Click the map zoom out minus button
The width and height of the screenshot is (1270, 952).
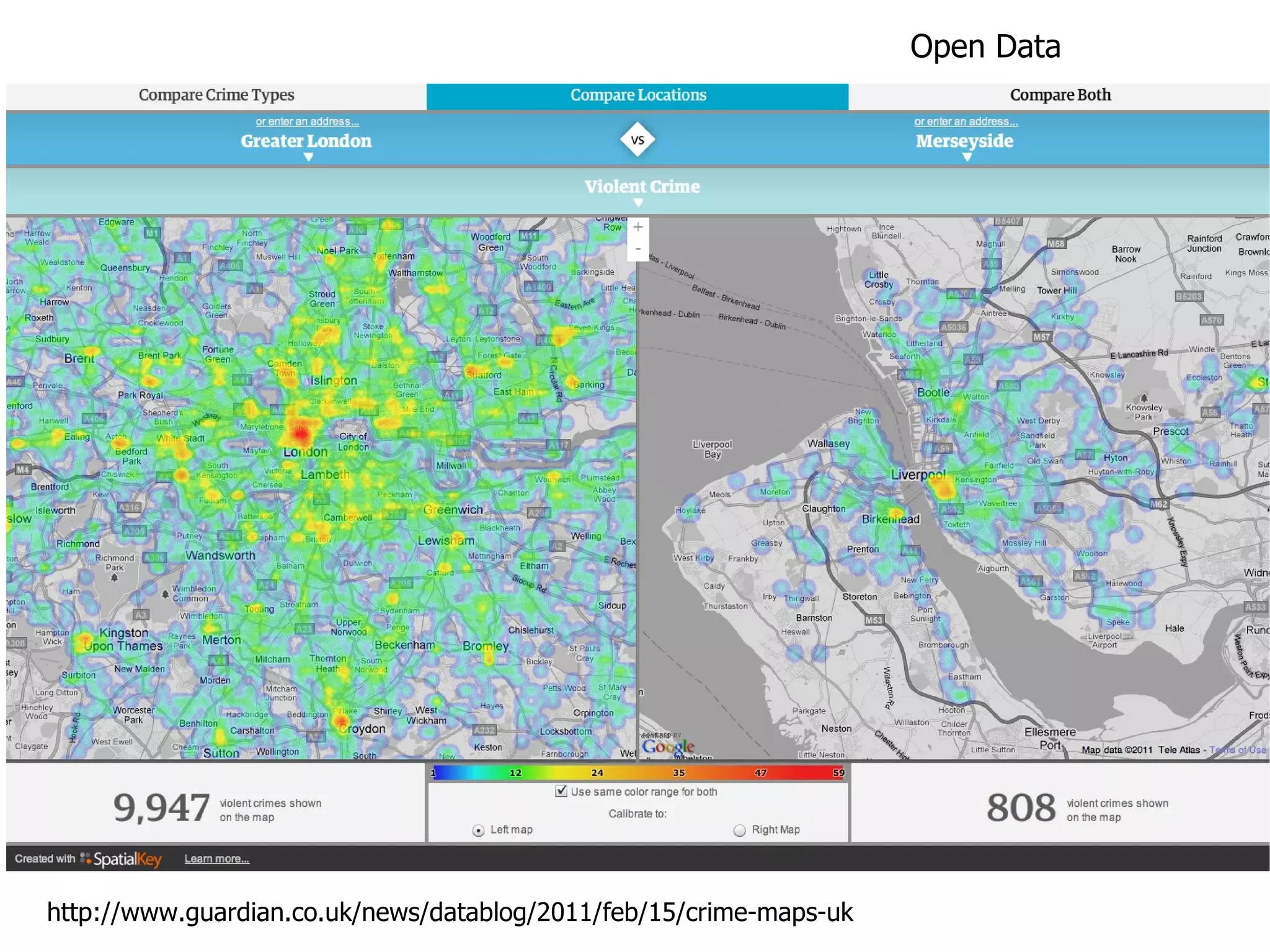coord(638,249)
